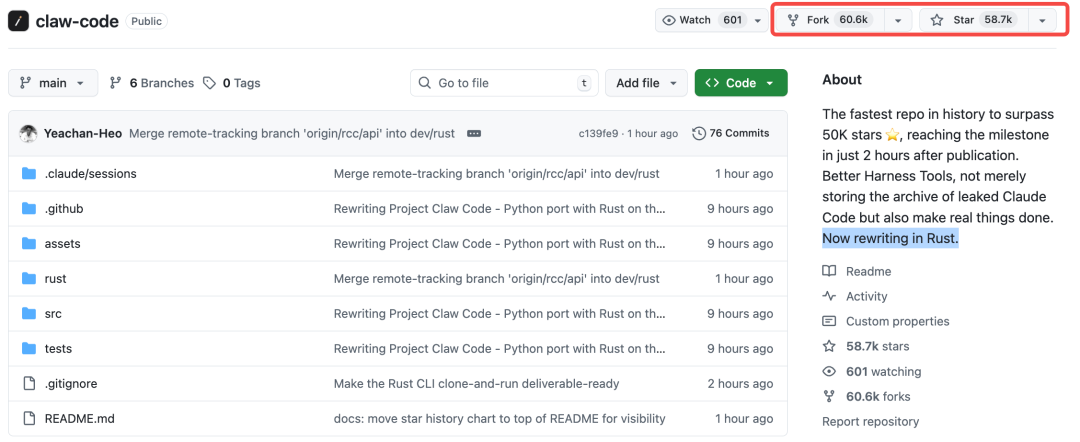Click the claw-code repository avatar icon

tap(18, 20)
